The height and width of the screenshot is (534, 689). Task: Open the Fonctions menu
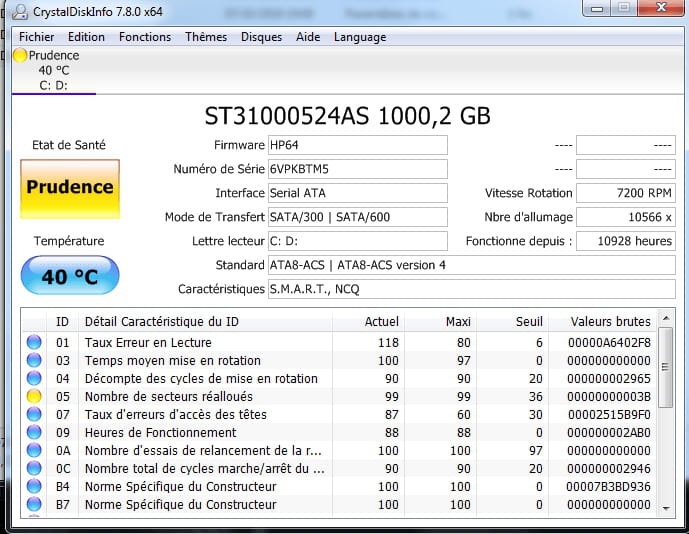pyautogui.click(x=145, y=37)
